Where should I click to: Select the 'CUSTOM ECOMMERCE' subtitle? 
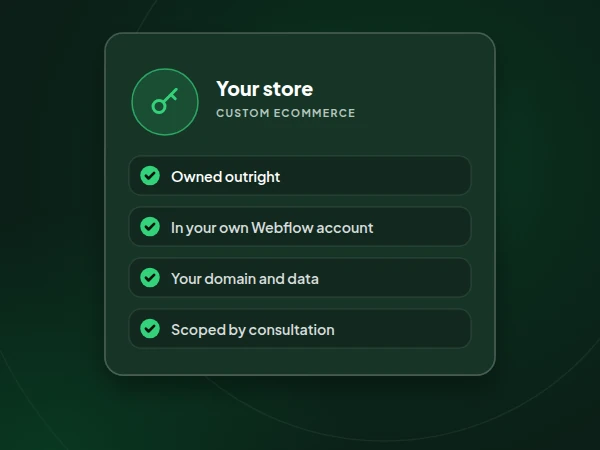tap(285, 113)
